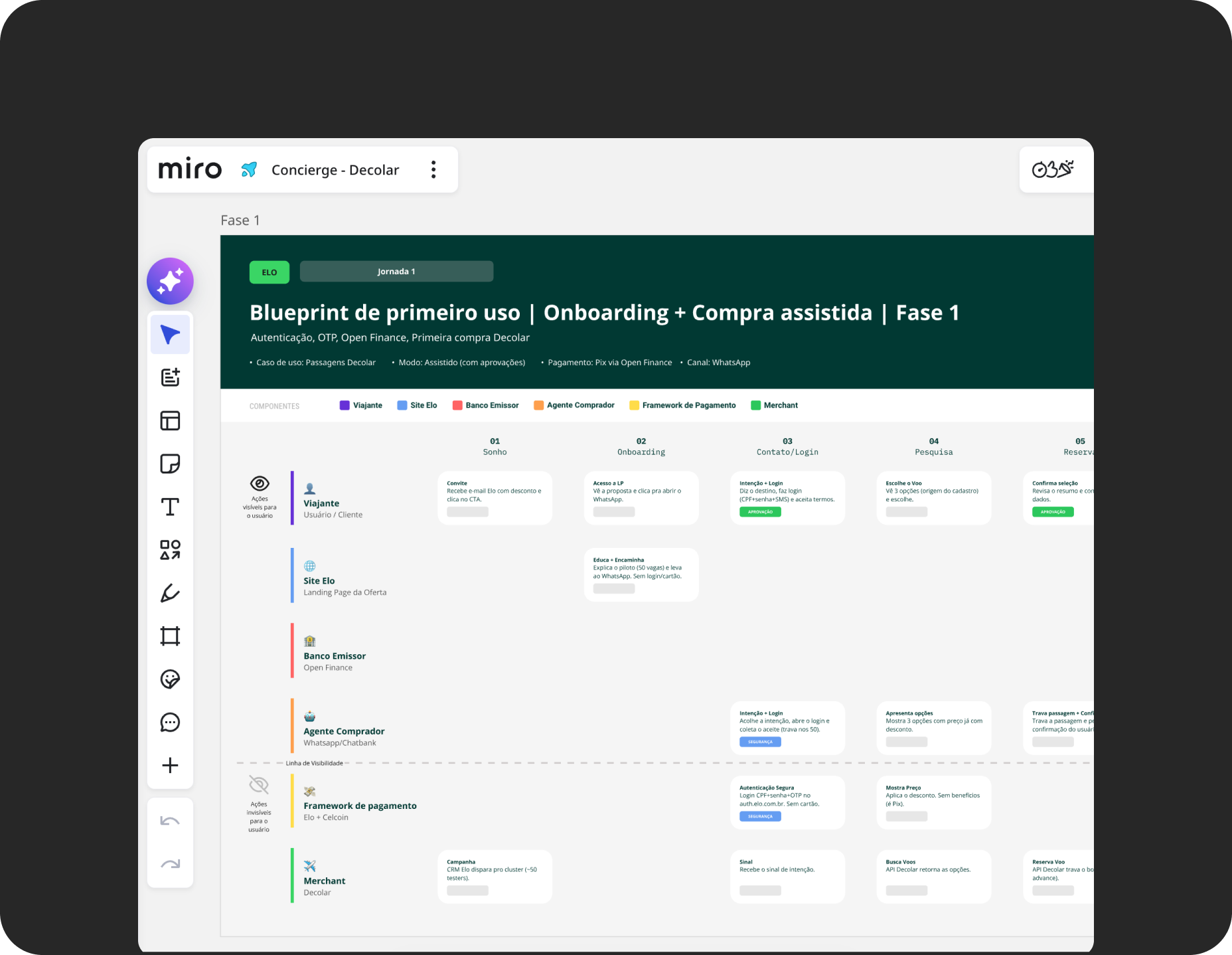Viewport: 1232px width, 955px height.
Task: Open the timer and activities toolbar
Action: [x=1053, y=169]
